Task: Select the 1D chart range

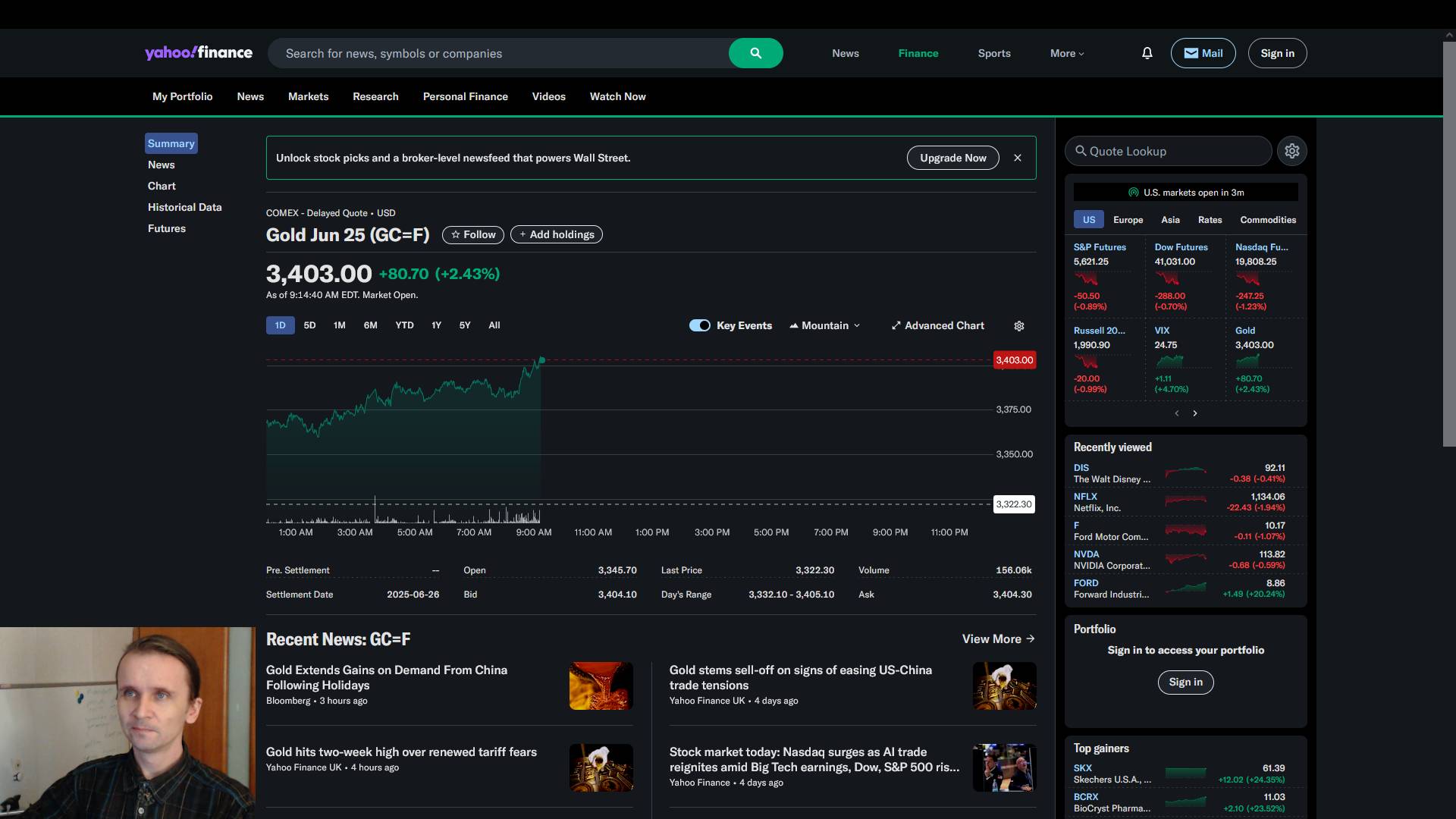Action: point(280,325)
